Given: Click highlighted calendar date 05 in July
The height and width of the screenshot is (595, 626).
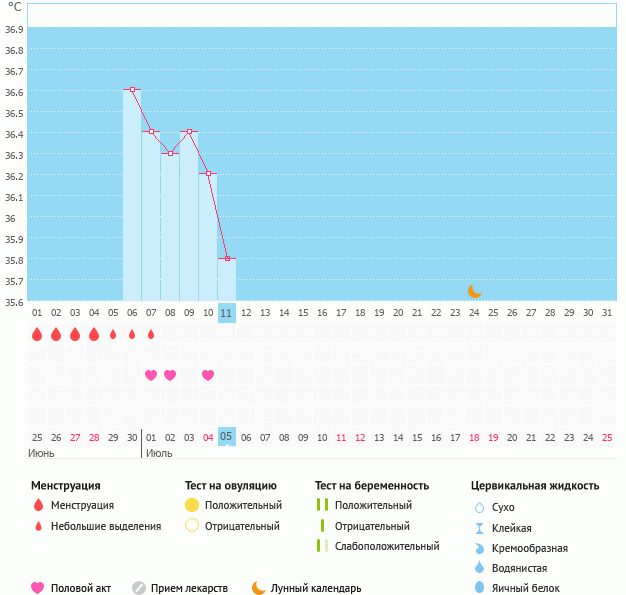Looking at the screenshot, I should click(227, 437).
